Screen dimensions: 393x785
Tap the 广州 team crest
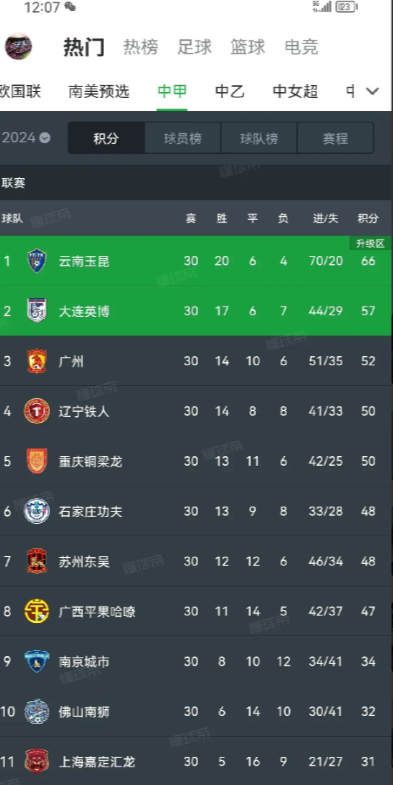[x=37, y=361]
